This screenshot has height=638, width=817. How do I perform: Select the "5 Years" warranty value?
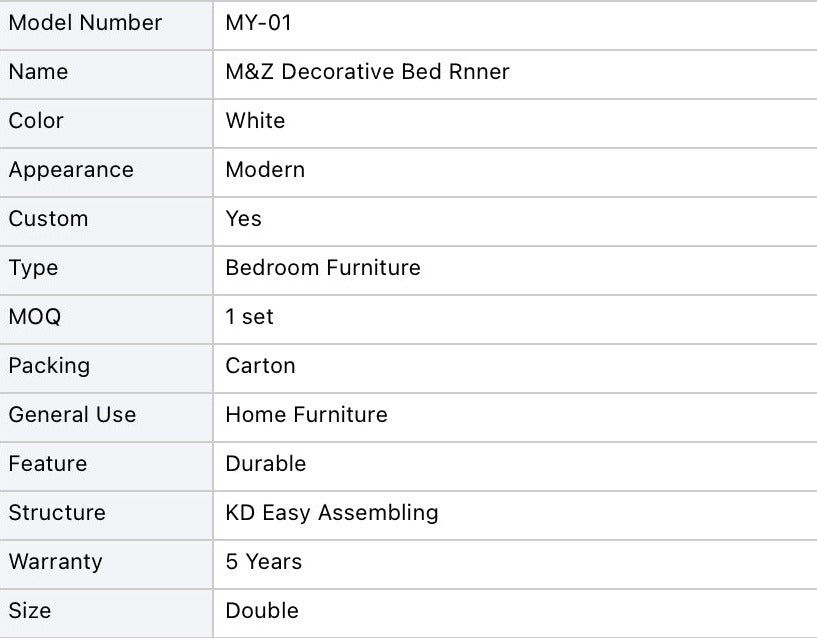point(263,562)
